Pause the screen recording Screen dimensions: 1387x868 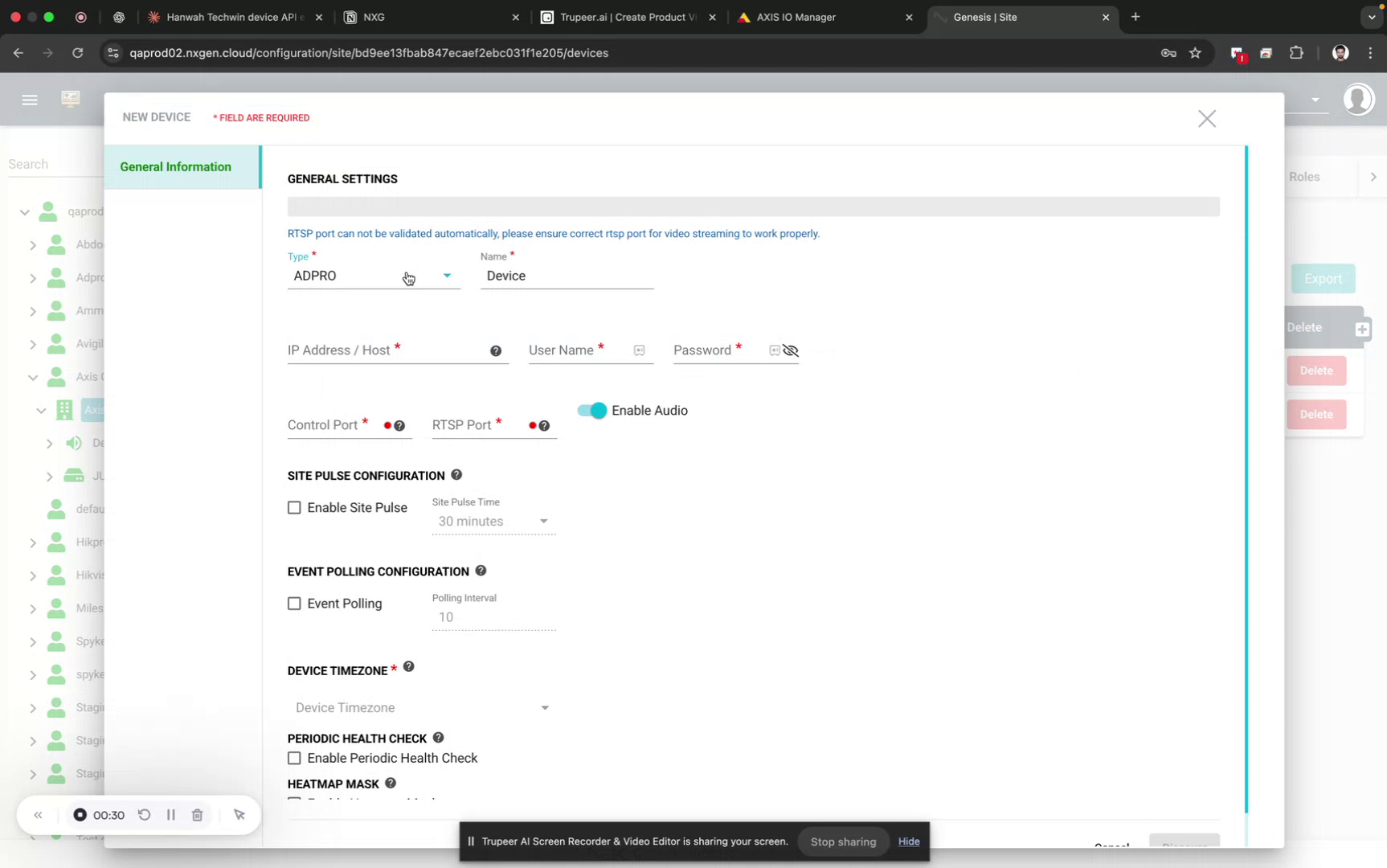tap(171, 814)
